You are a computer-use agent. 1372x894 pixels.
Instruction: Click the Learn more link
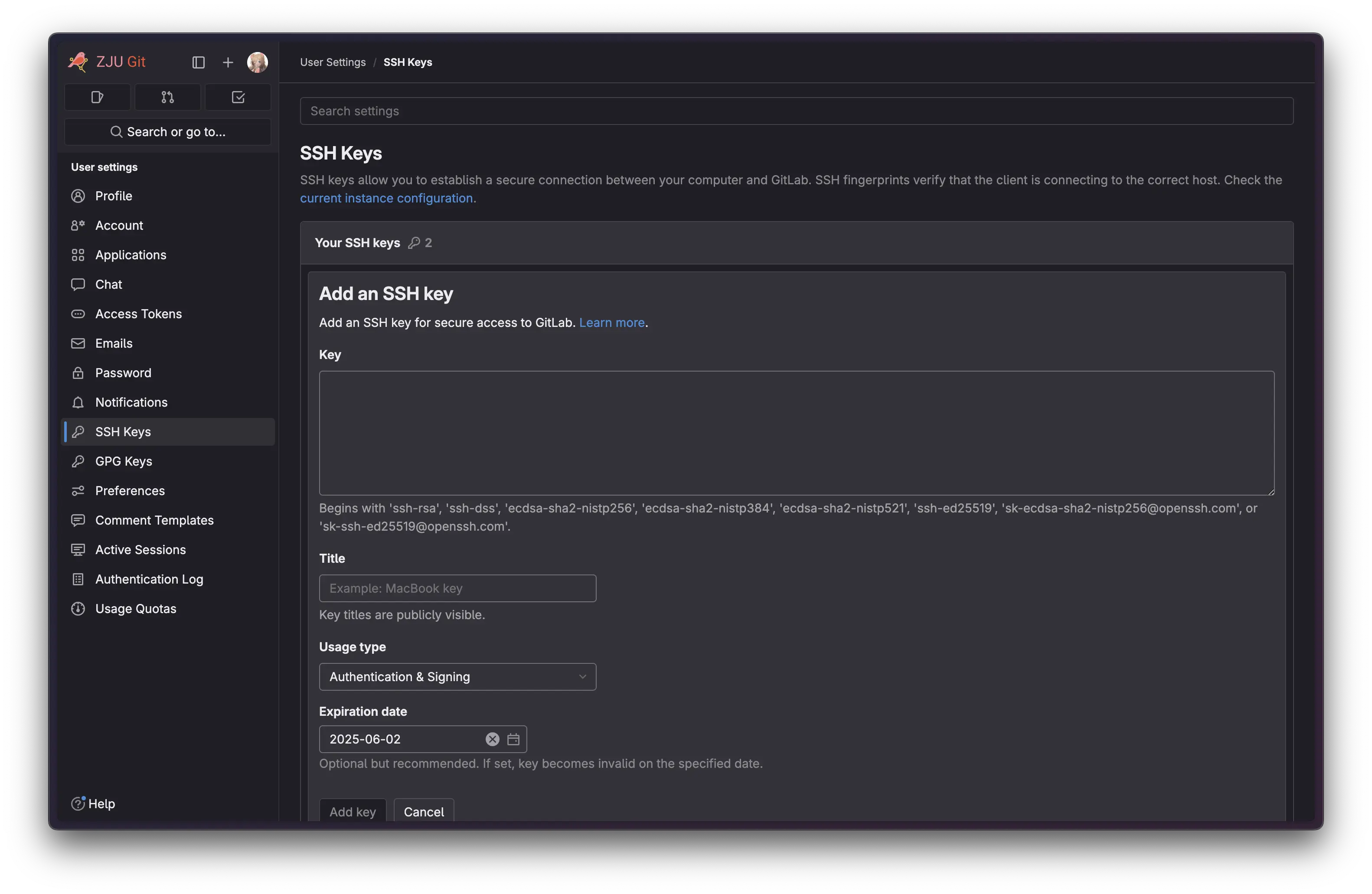pos(612,323)
